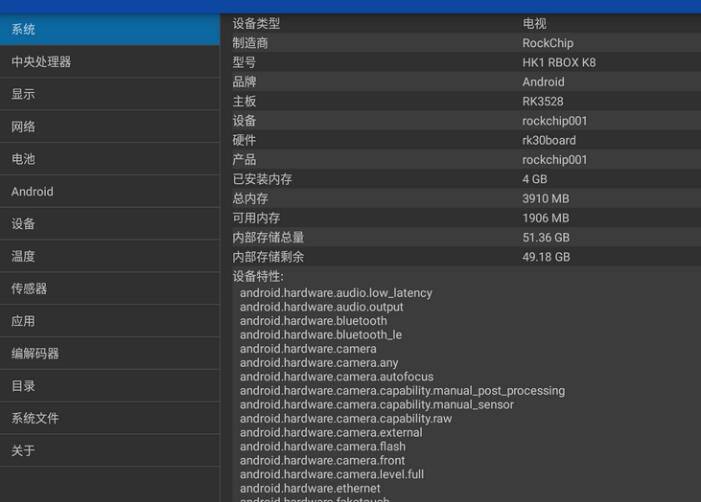Click the manual_post_processing camera capability entry
Screen dimensions: 701x502
(x=402, y=391)
